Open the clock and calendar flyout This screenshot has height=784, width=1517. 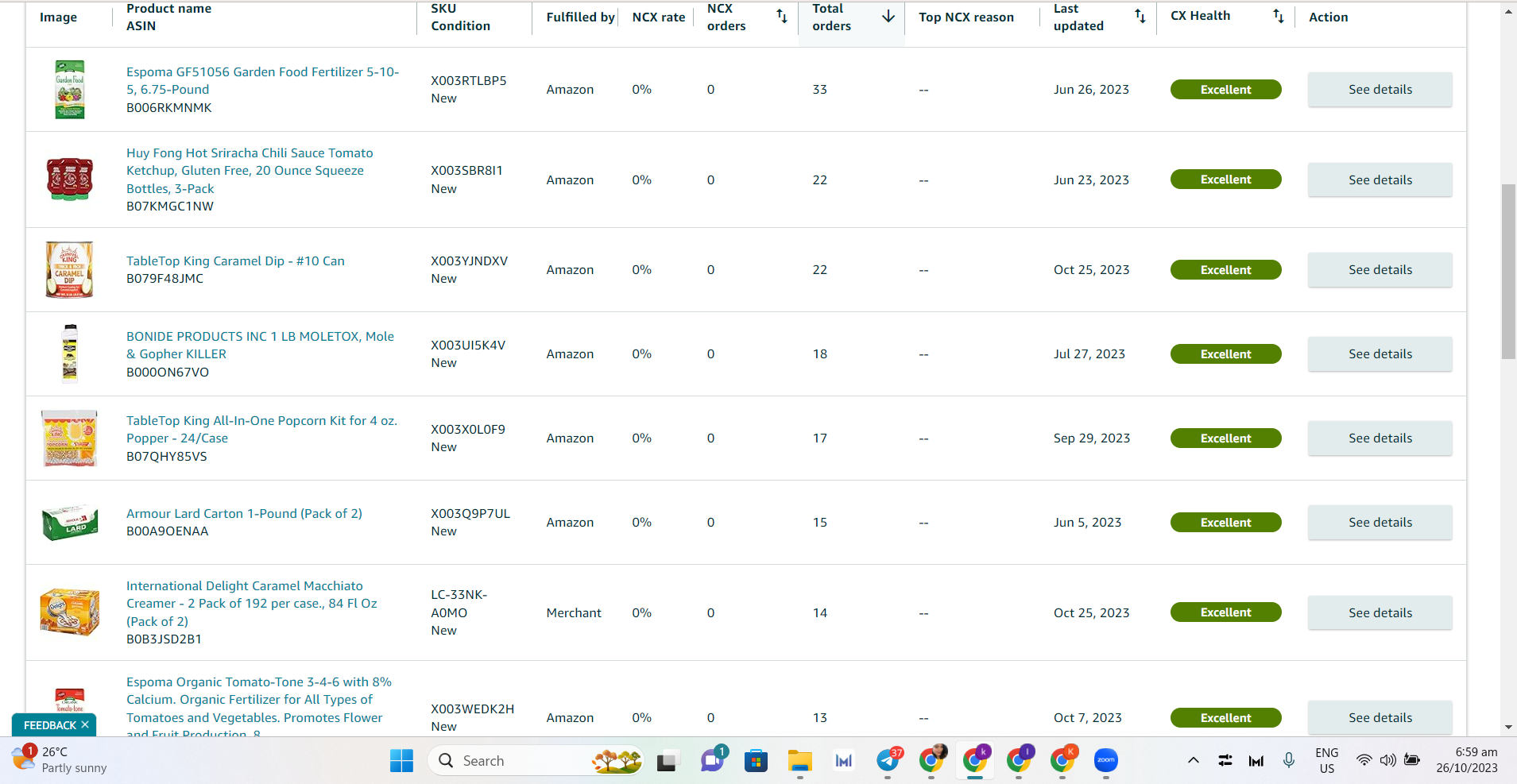(1467, 760)
